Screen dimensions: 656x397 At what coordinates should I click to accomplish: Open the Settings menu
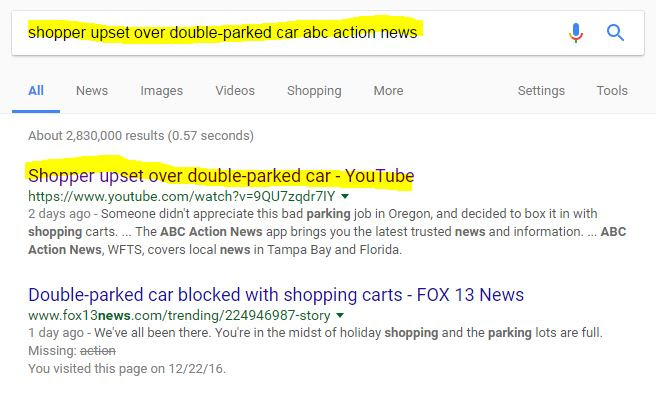tap(541, 90)
